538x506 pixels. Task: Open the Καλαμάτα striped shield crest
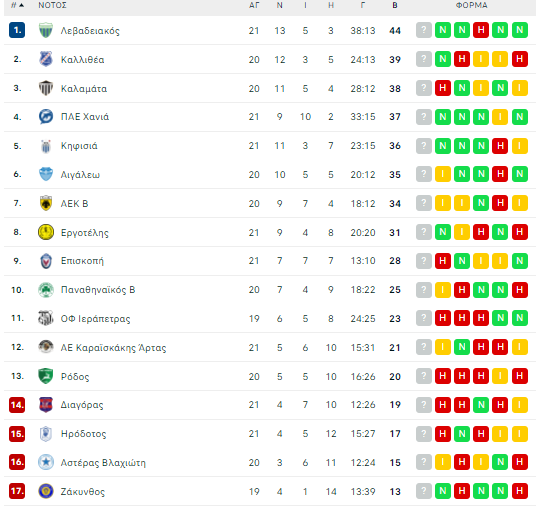(x=46, y=88)
